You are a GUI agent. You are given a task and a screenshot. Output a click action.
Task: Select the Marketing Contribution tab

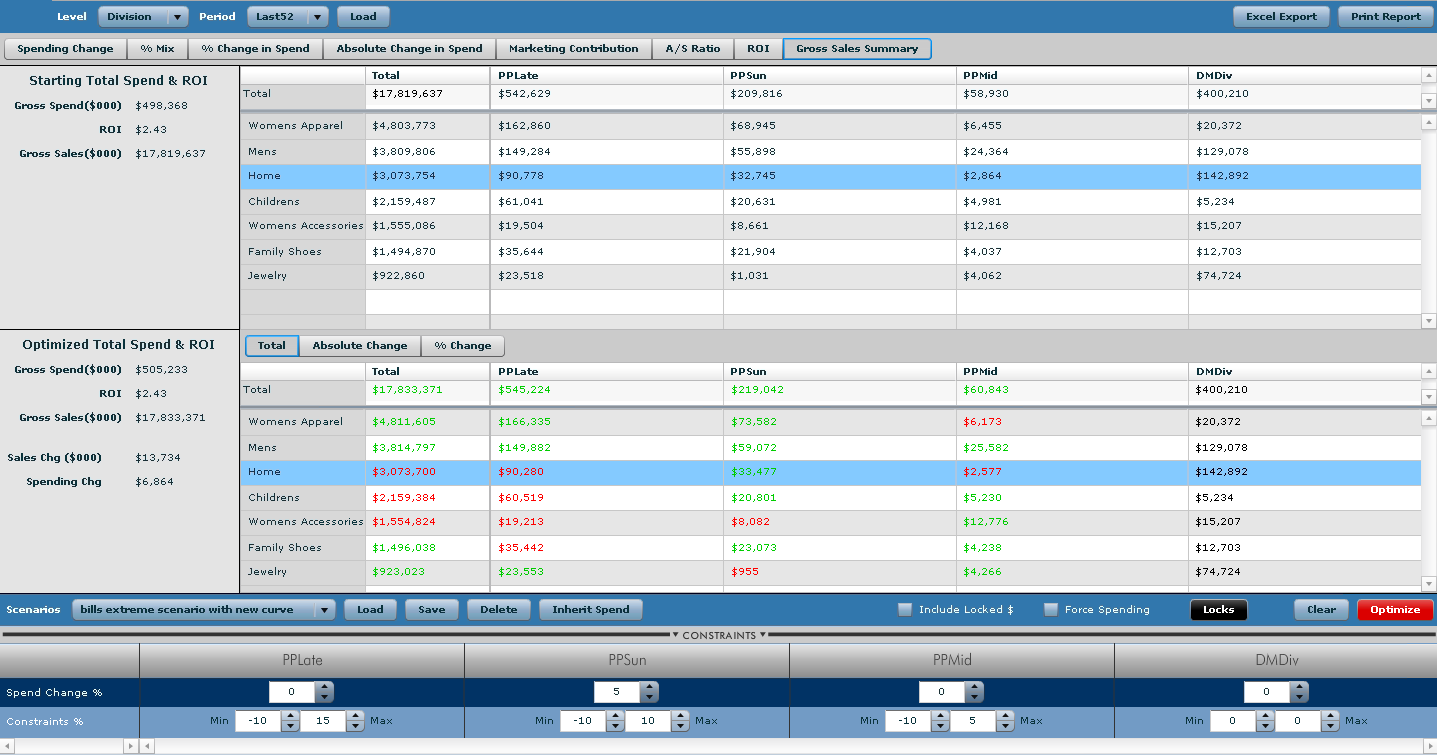tap(573, 48)
